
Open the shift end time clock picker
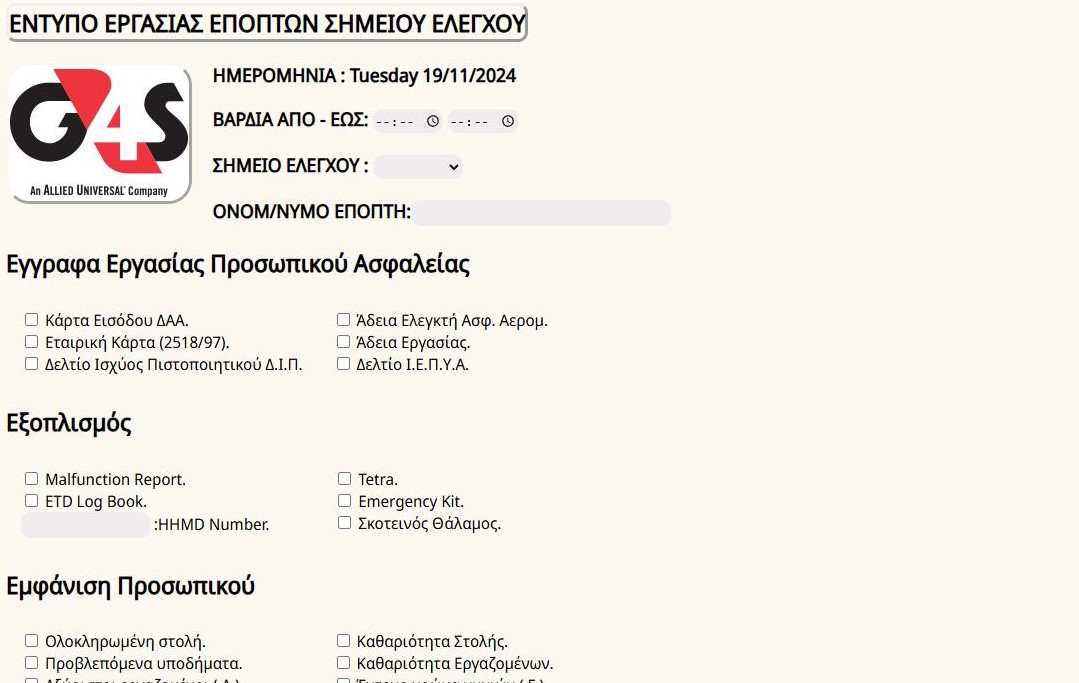point(508,121)
